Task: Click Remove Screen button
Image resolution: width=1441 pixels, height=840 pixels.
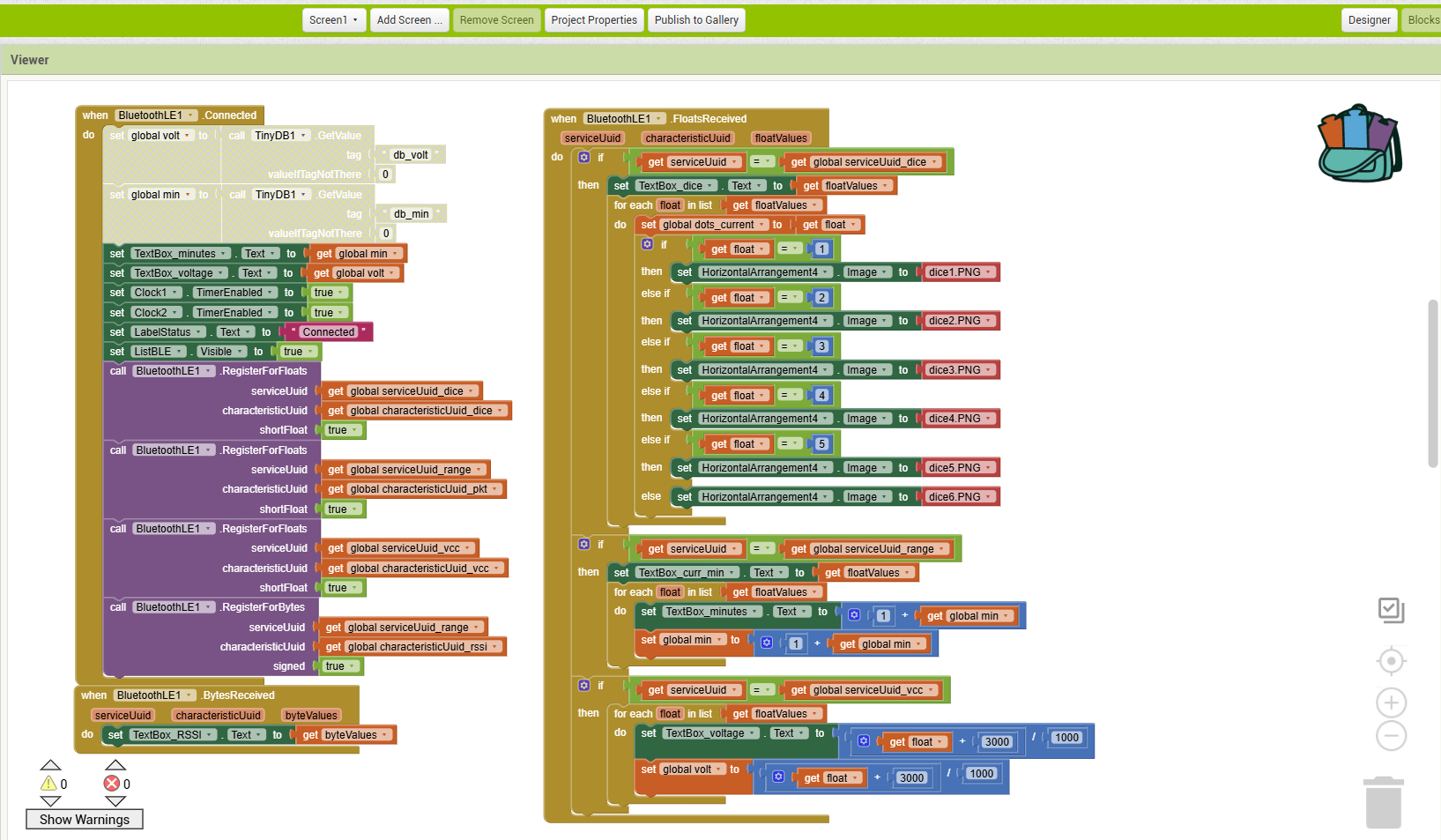Action: tap(496, 19)
